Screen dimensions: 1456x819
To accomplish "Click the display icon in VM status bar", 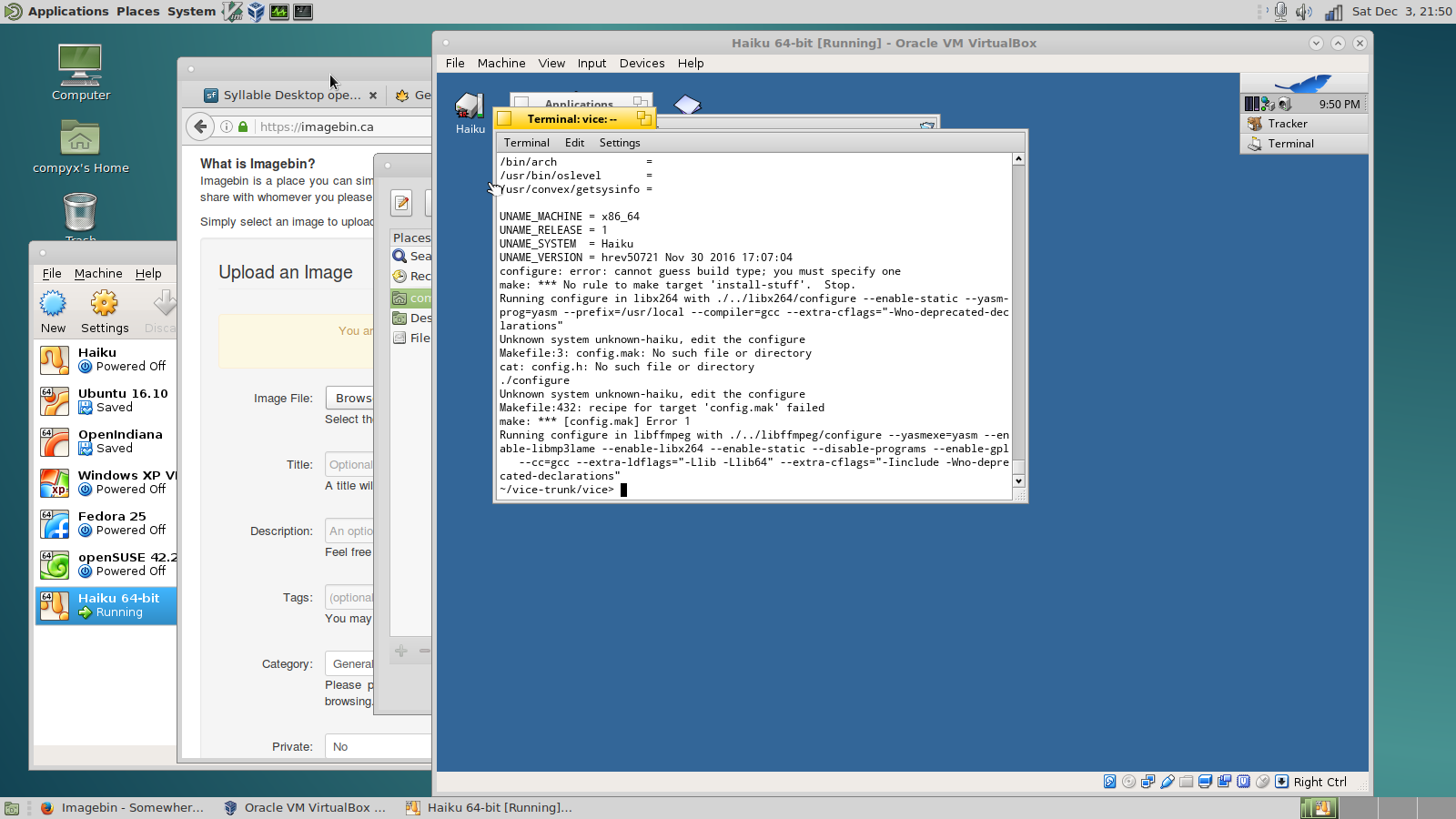I will tap(1205, 782).
